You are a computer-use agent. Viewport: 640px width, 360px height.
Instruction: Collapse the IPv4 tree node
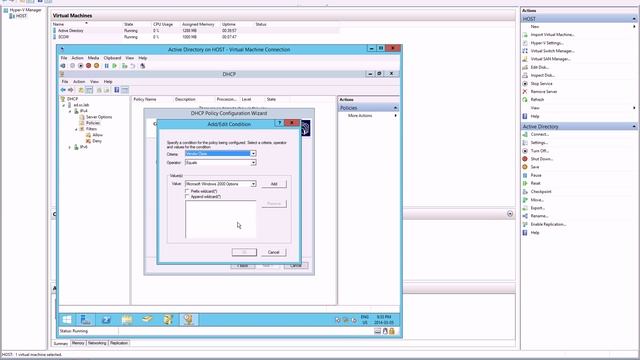70,111
